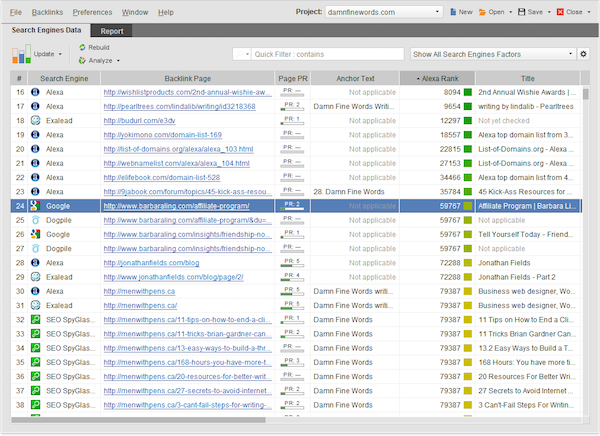Expand the Quick Filter column selector dropdown
Image resolution: width=600 pixels, height=436 pixels.
pos(241,54)
